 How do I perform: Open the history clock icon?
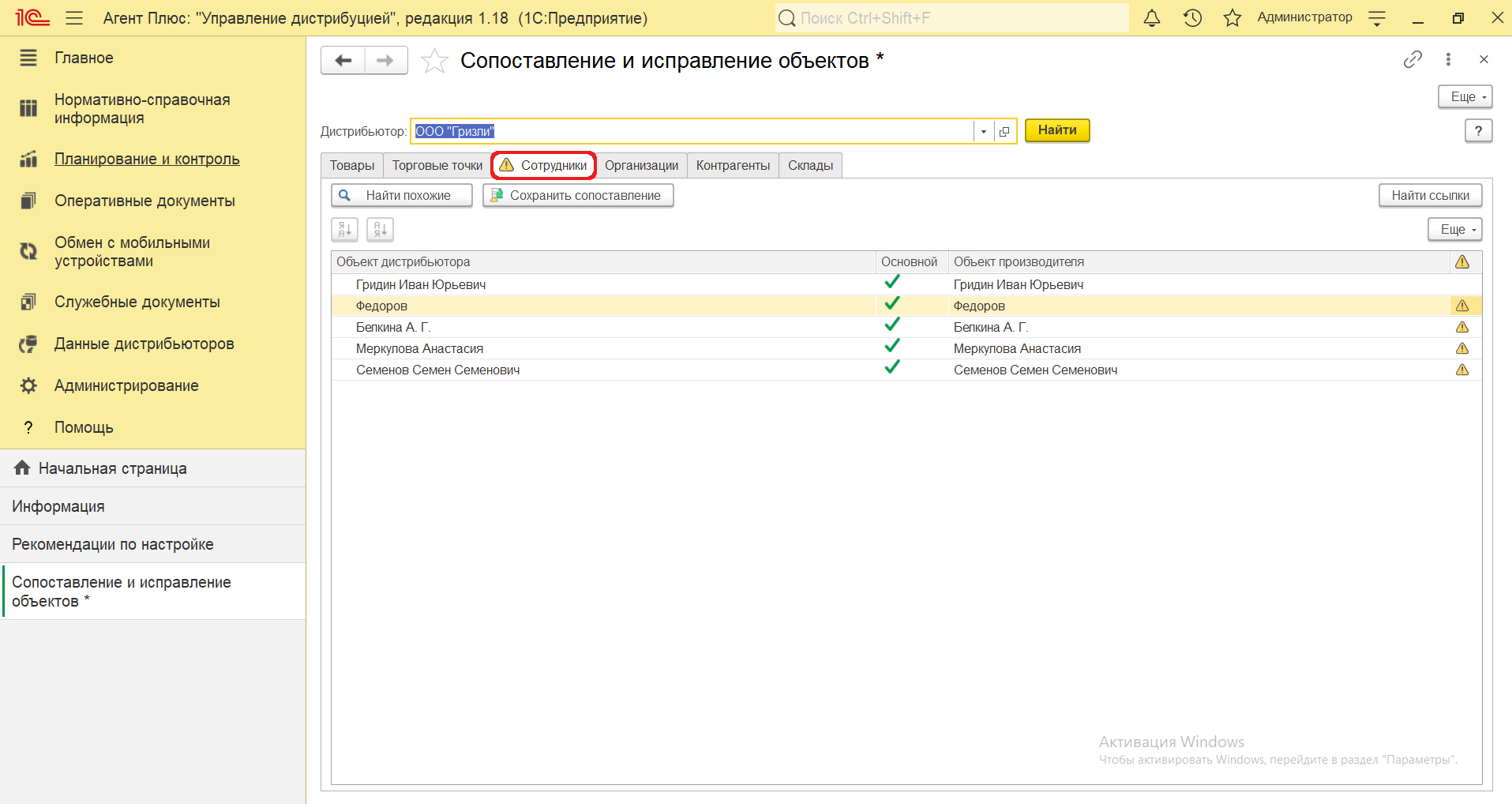click(x=1192, y=18)
